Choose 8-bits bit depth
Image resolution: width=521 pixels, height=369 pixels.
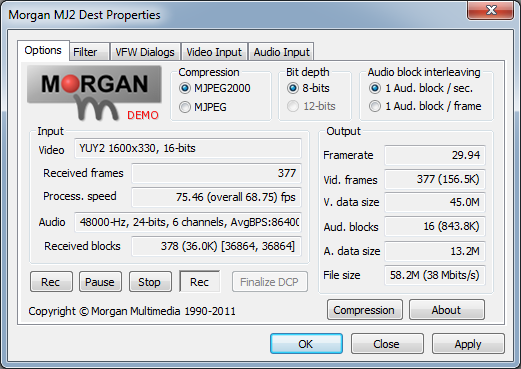308,88
